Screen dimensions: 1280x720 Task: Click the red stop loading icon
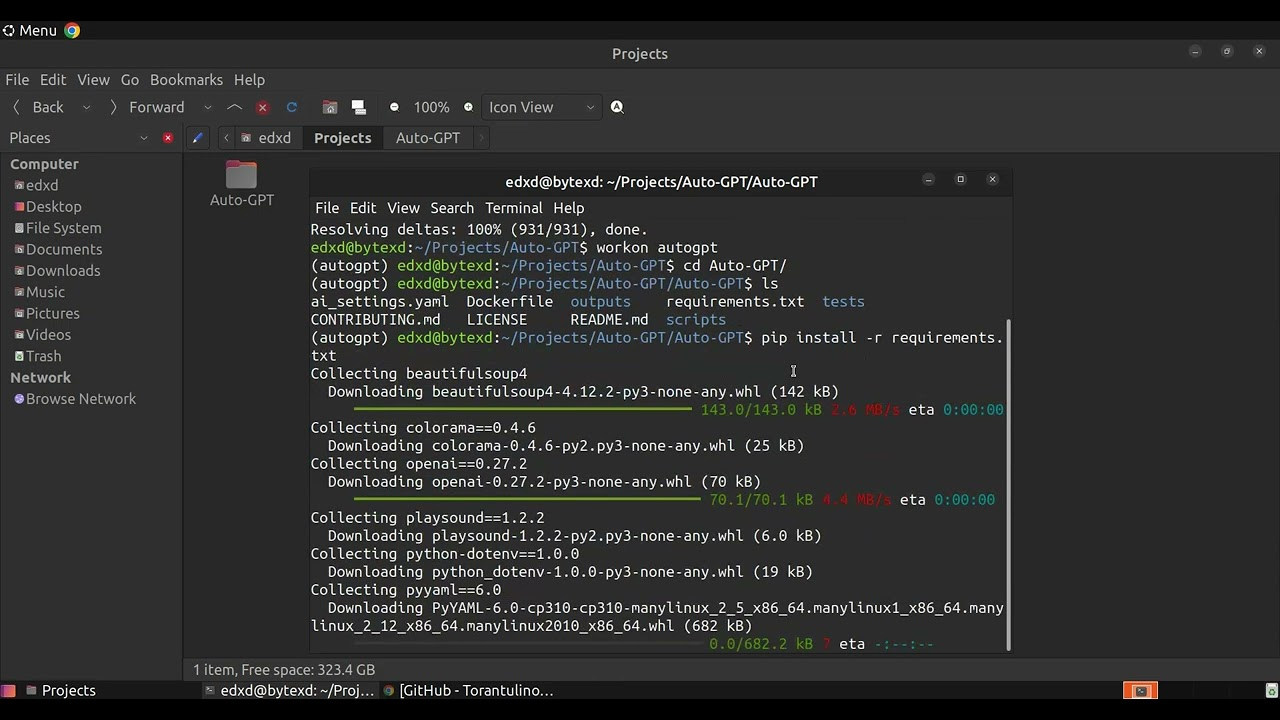click(x=263, y=107)
